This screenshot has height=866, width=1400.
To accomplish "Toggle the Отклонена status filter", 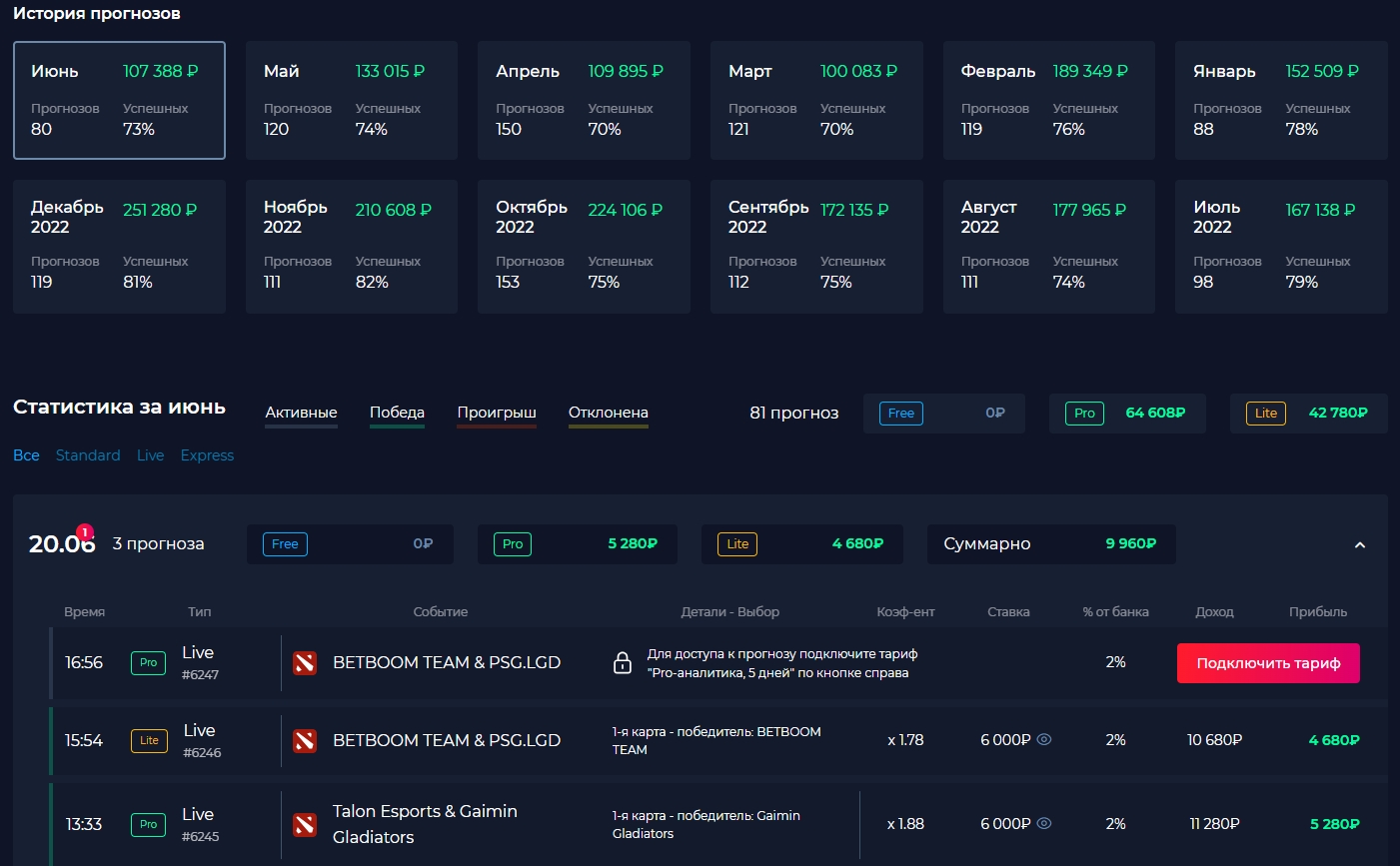I will click(x=608, y=414).
